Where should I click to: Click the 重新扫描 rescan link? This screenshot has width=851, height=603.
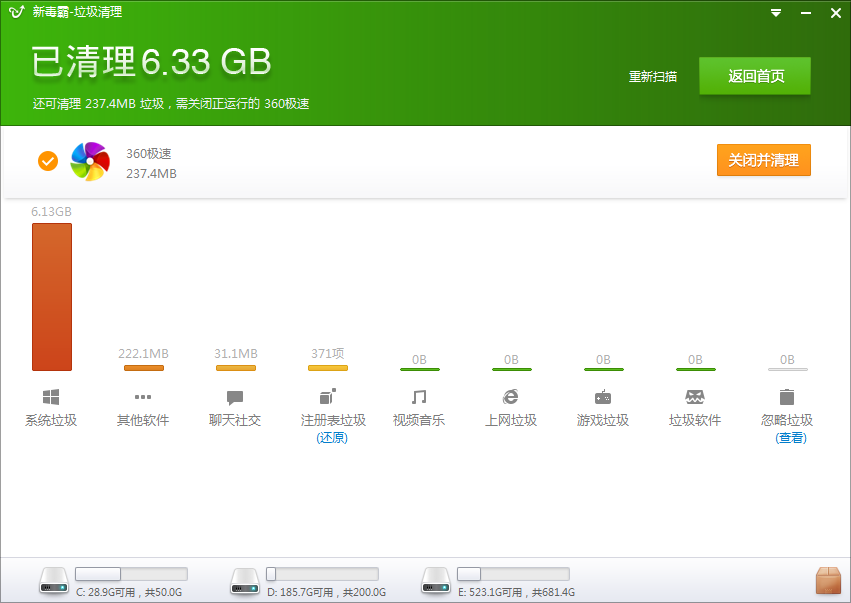[652, 77]
